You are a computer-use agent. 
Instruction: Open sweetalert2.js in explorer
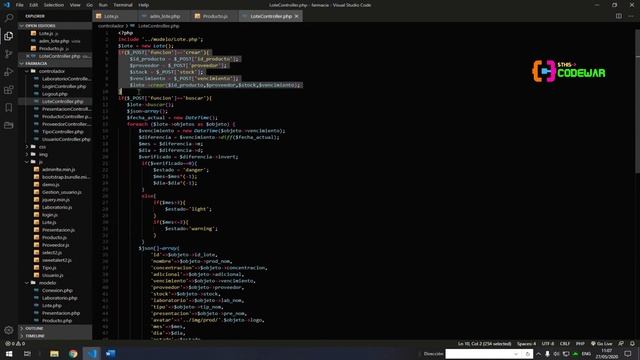coord(57,260)
